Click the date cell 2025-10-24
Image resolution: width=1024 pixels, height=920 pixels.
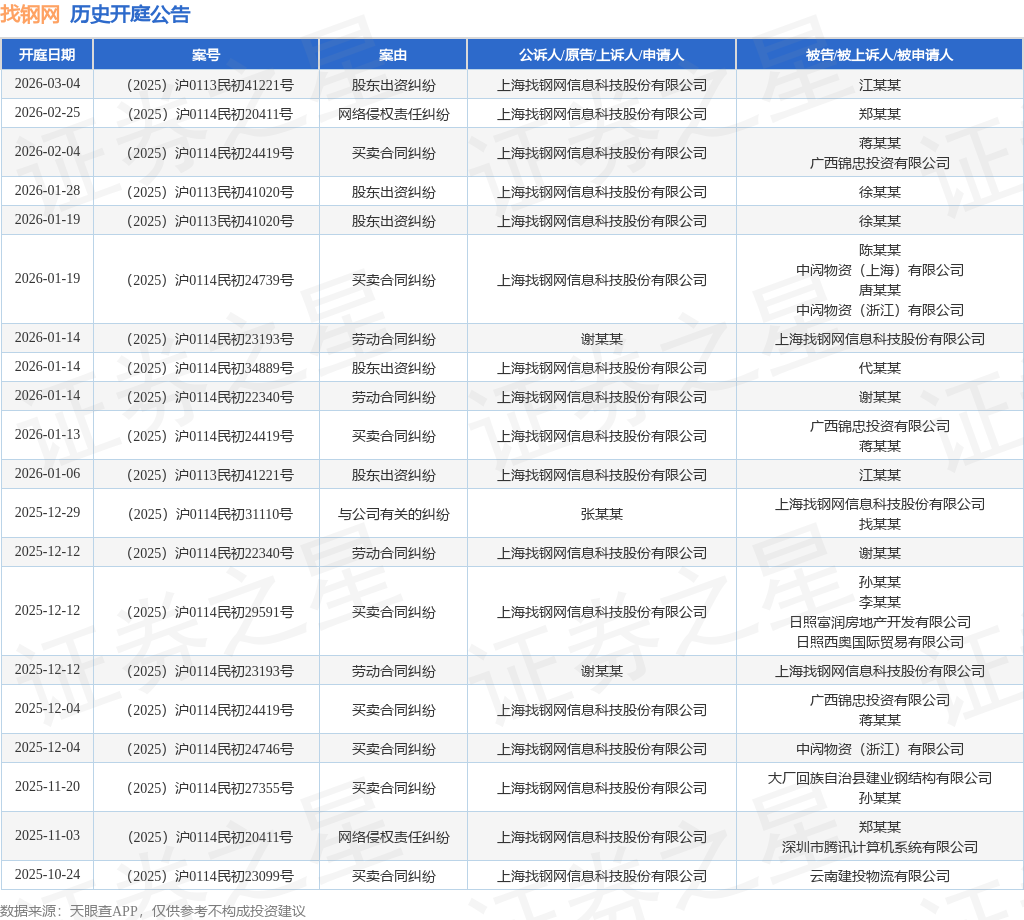47,876
